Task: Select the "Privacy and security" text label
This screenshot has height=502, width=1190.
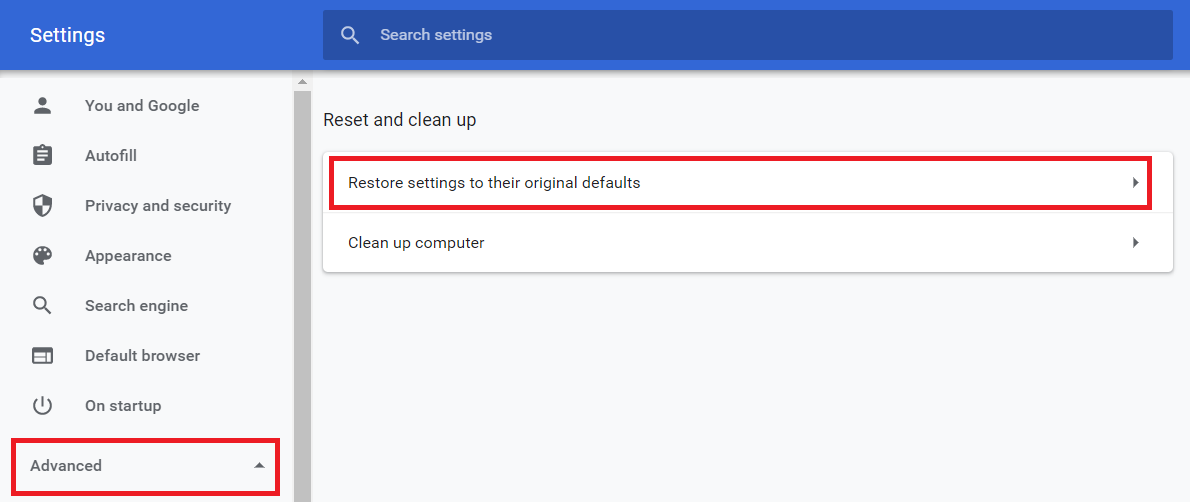Action: click(x=158, y=206)
